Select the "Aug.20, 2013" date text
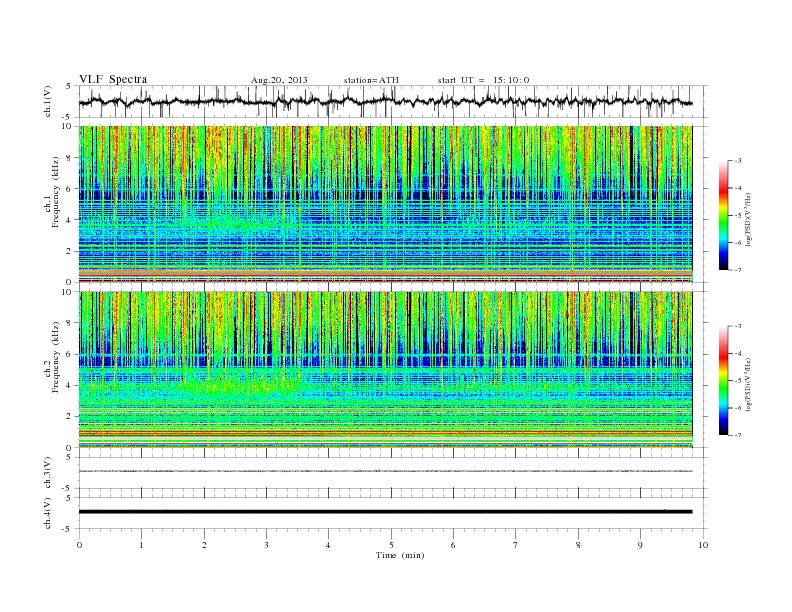The image size is (792, 612). pos(279,80)
